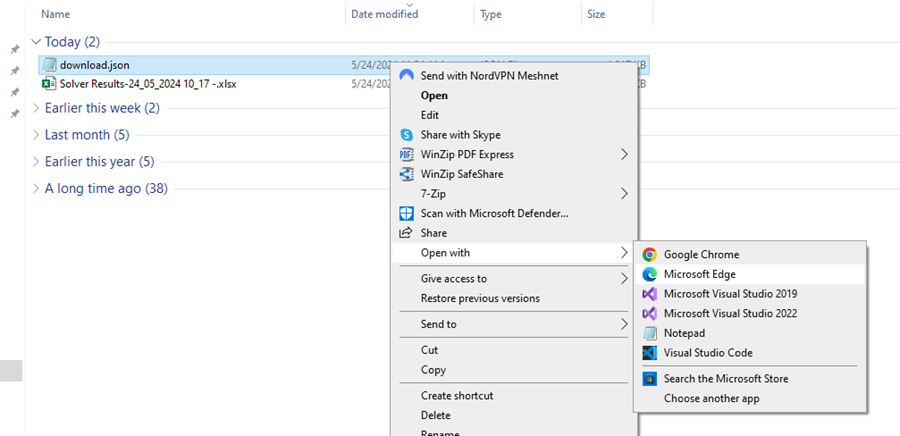Screen dimensions: 900x436
Task: Choose Copy from the context menu
Action: pos(434,370)
